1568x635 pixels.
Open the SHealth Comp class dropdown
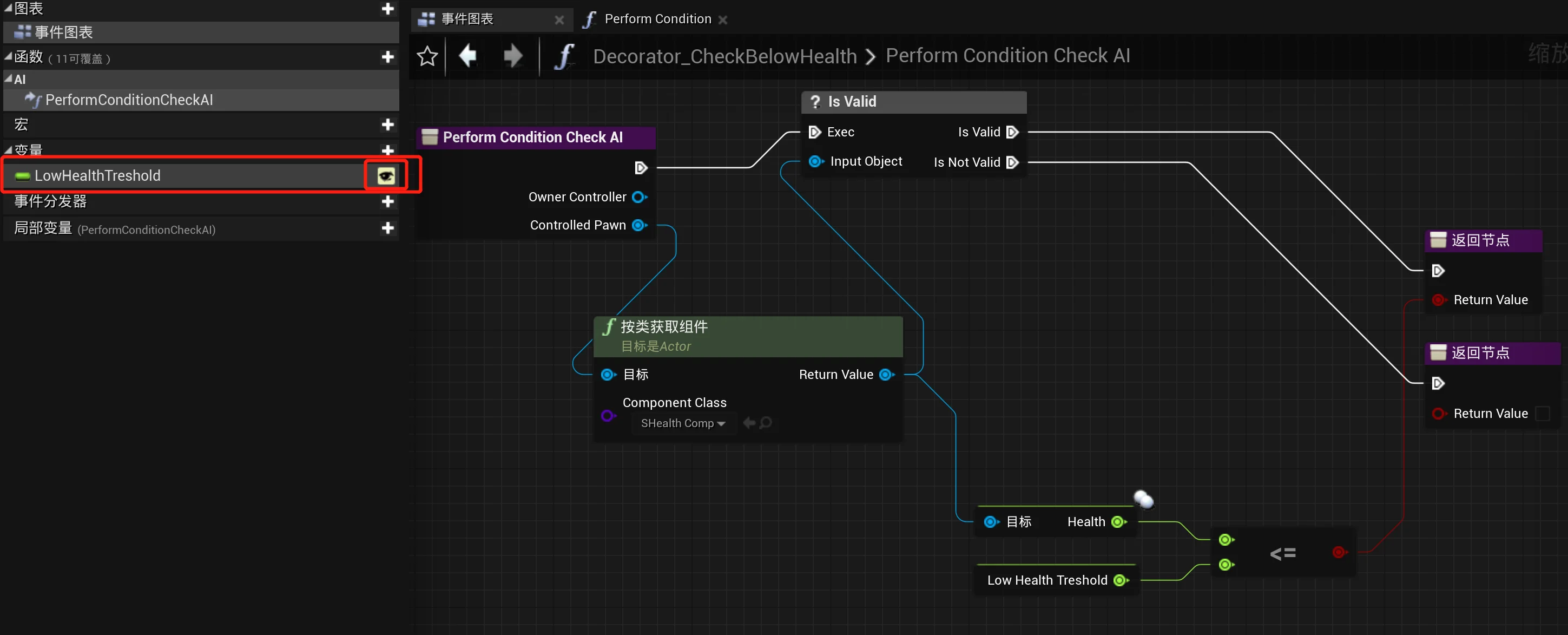tap(682, 423)
